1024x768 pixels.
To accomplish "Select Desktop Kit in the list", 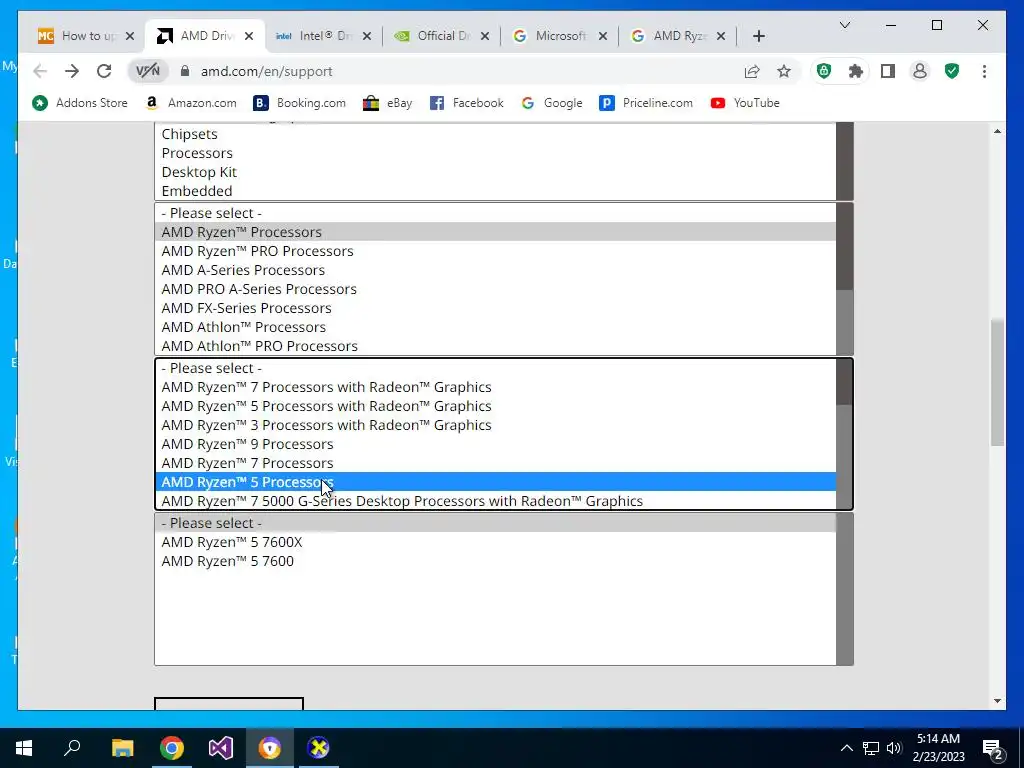I will (x=495, y=172).
